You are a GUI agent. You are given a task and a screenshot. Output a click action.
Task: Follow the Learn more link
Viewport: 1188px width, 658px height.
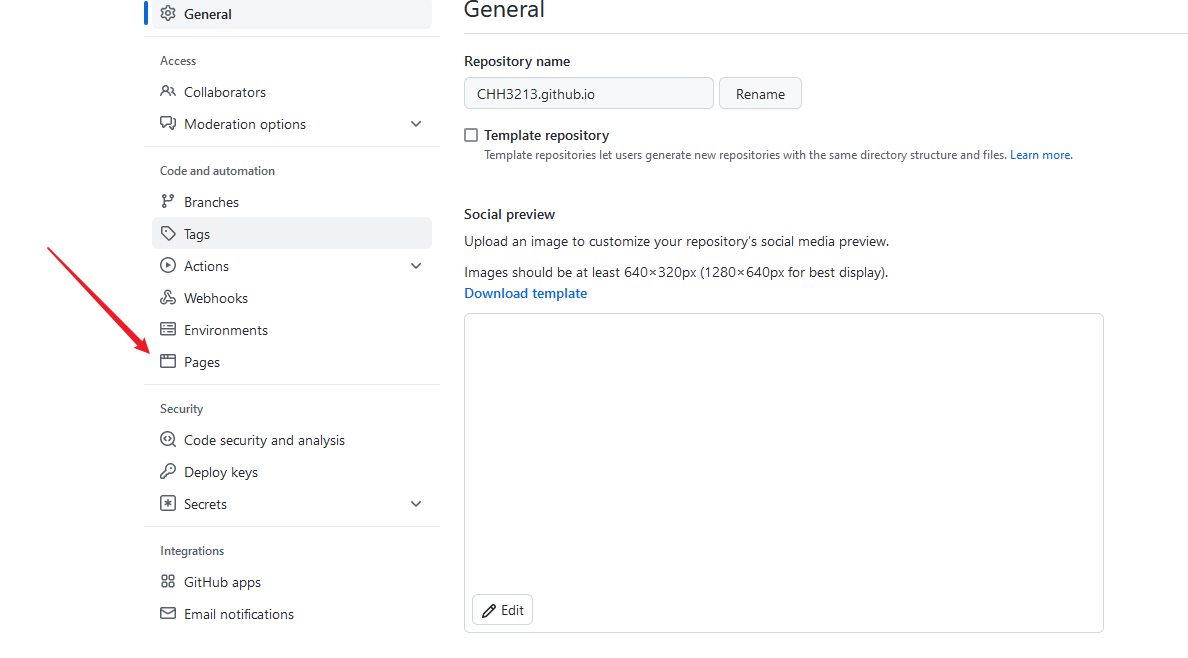click(x=1040, y=155)
